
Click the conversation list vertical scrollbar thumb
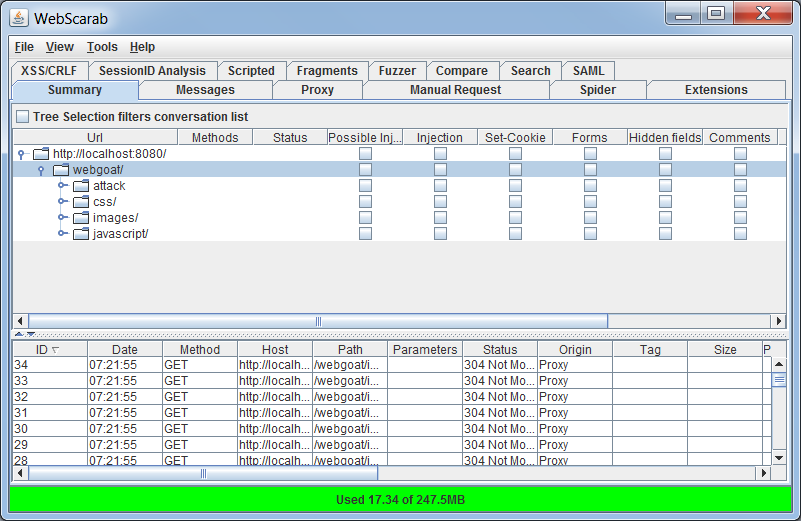779,380
